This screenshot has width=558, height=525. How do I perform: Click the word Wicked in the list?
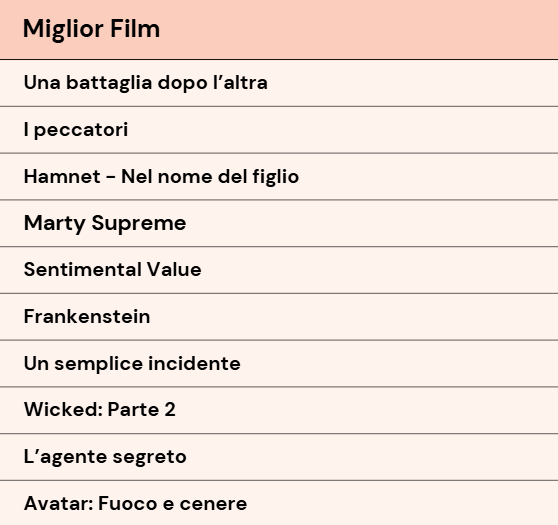tap(63, 409)
